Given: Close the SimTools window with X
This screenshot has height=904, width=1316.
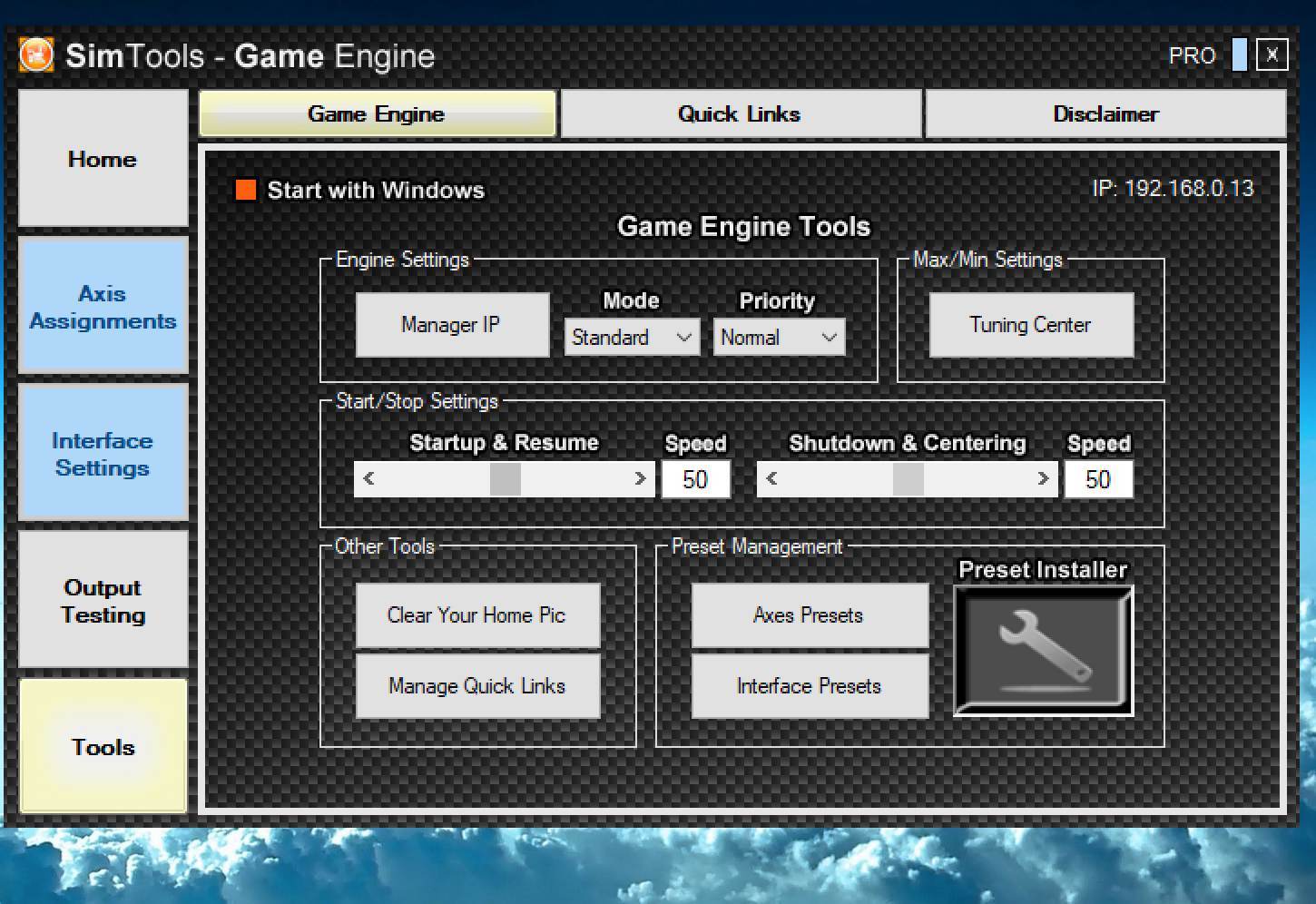Looking at the screenshot, I should click(1272, 54).
